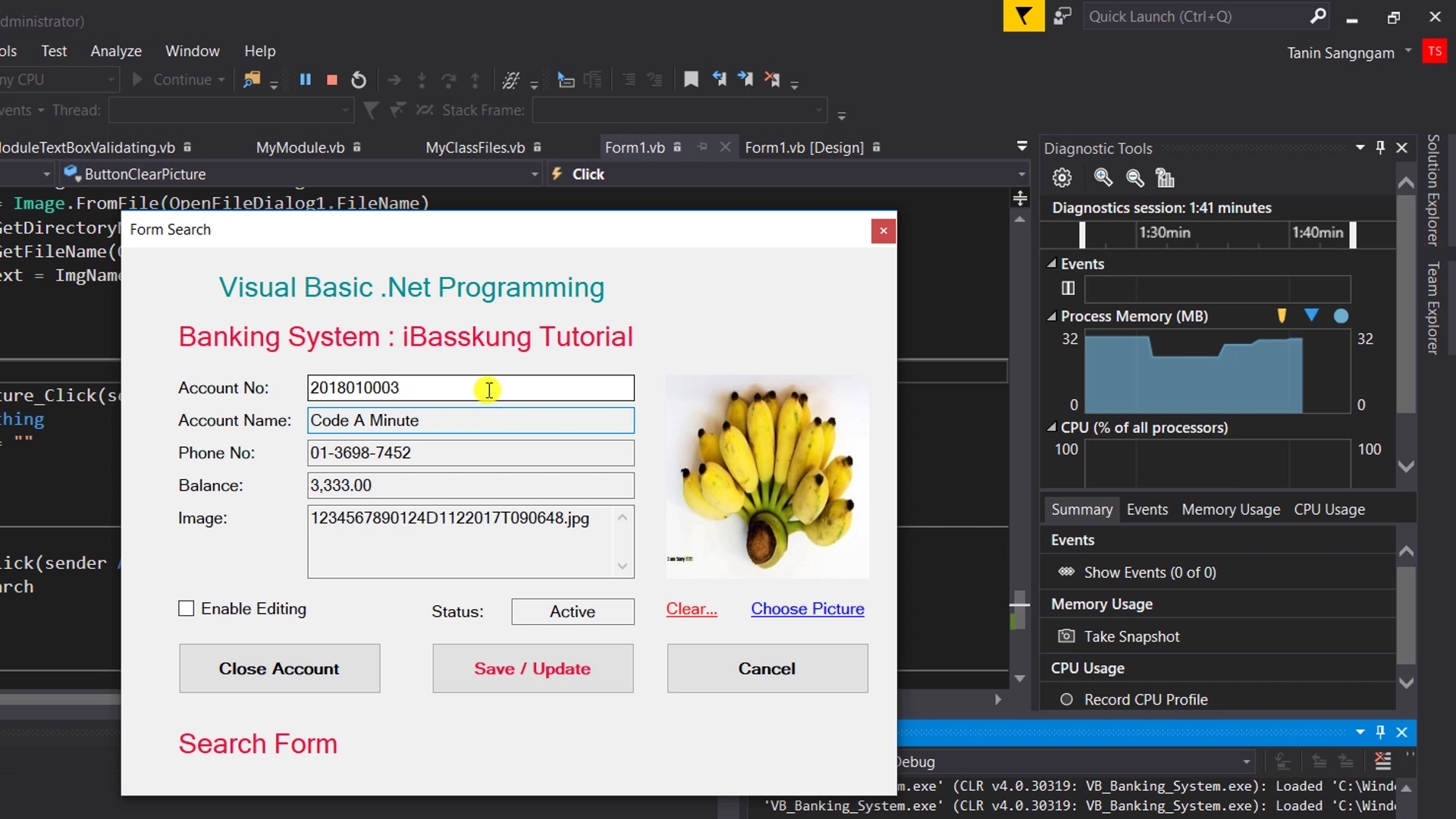Screen dimensions: 1456x819
Task: Click the code map link icon
Action: (510, 80)
